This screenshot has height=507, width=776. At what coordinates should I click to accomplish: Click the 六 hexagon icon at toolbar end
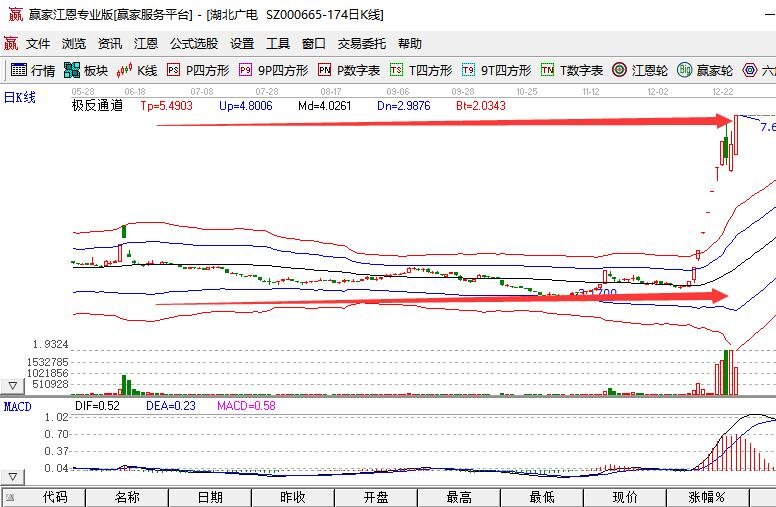(750, 70)
